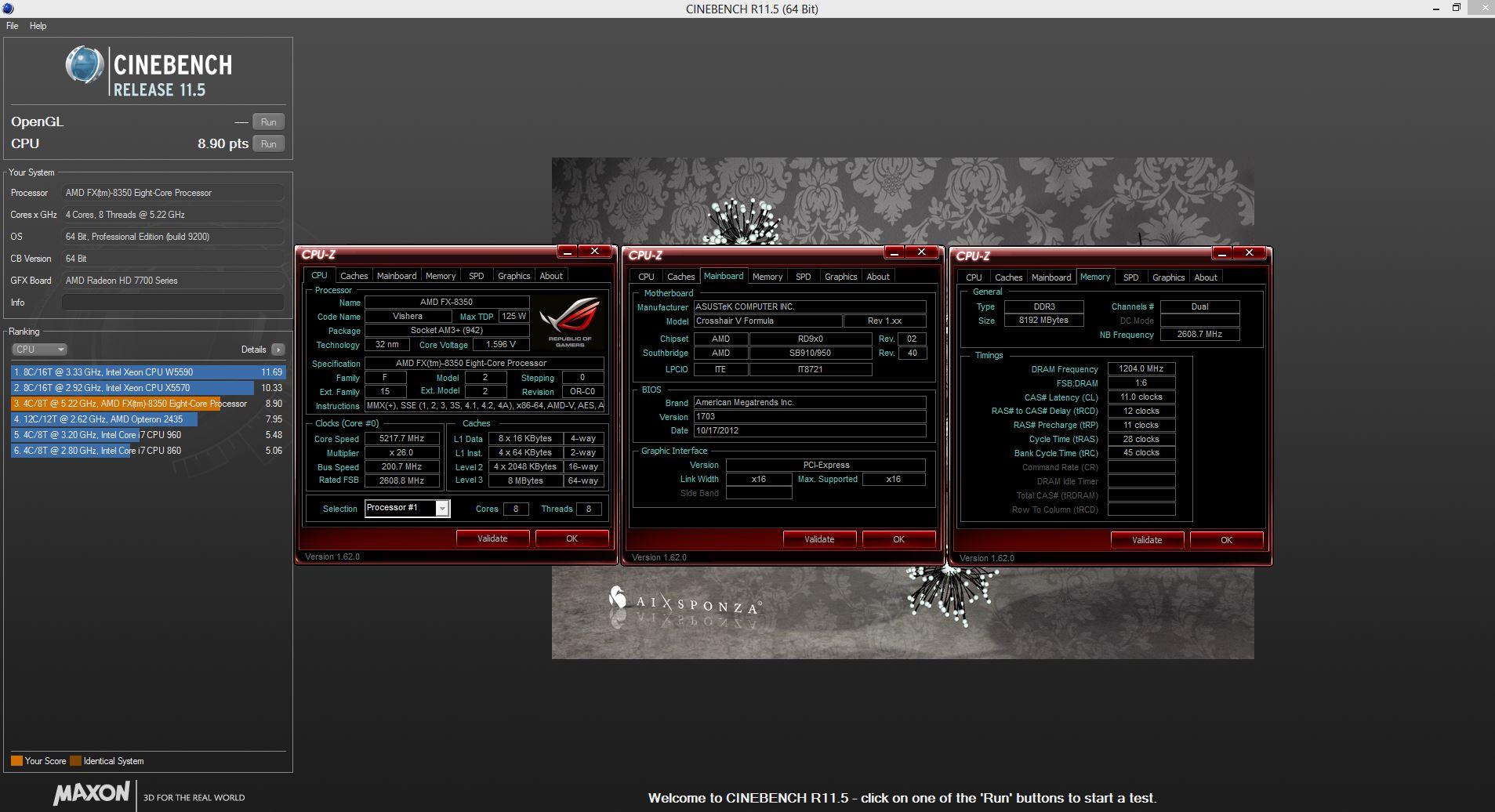Minimize the Mainboard CPU-Z window

click(x=894, y=252)
